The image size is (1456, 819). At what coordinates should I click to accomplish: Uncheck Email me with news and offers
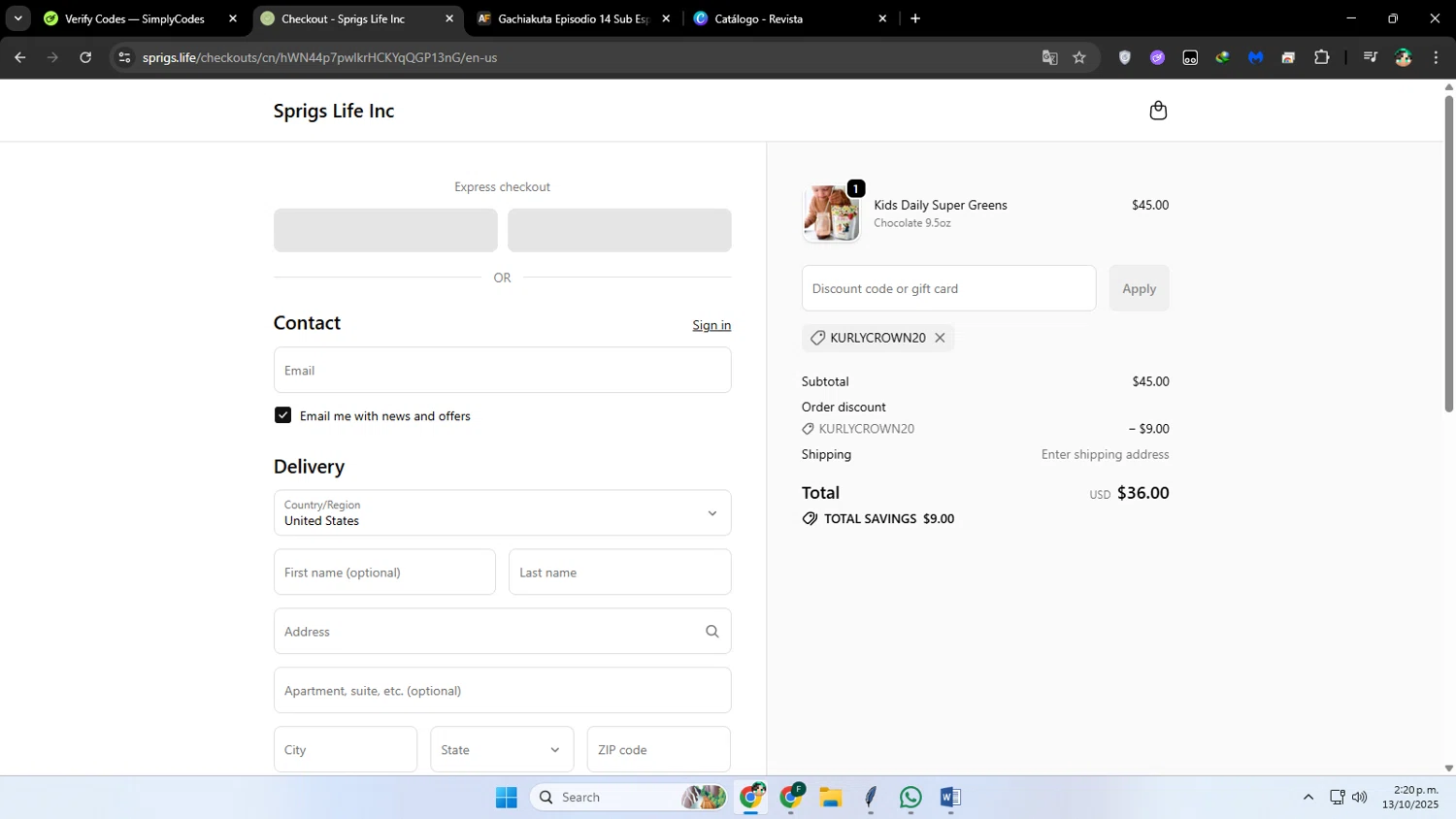[x=282, y=415]
